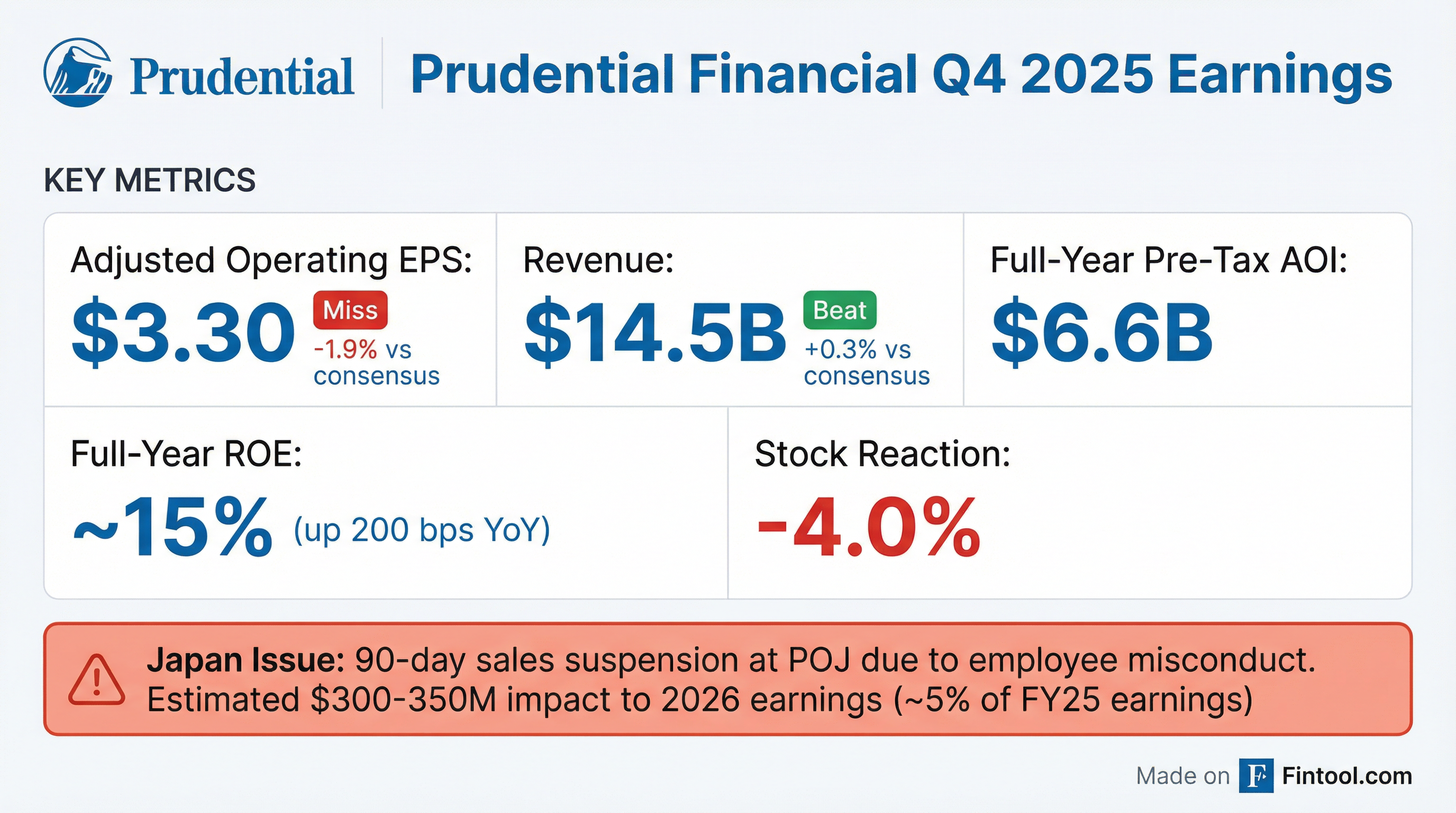The image size is (1456, 813).
Task: Click the Prudential rock logo icon
Action: point(77,73)
